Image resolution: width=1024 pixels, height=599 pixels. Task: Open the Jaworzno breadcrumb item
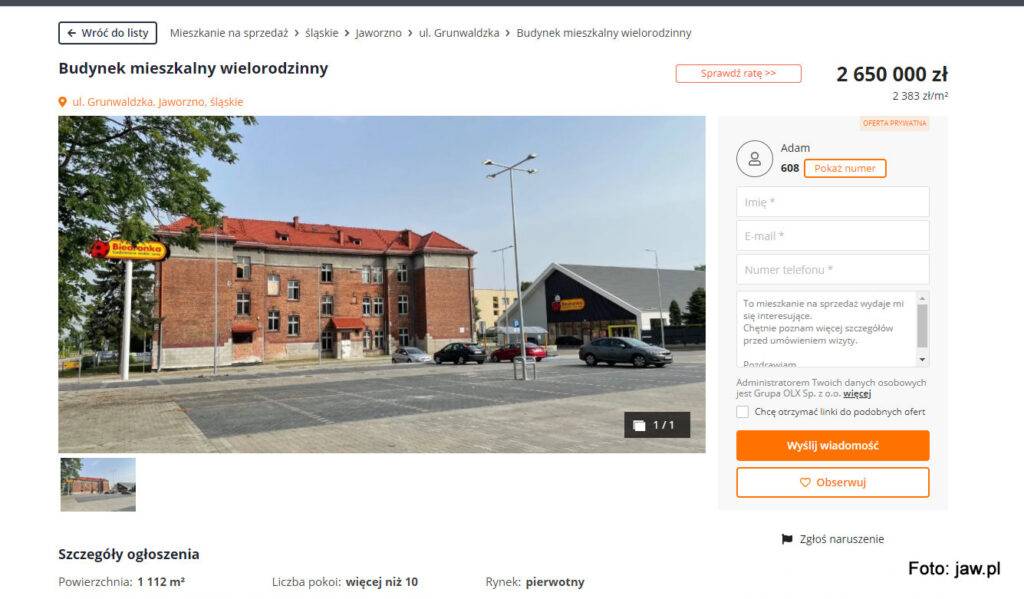click(x=378, y=33)
